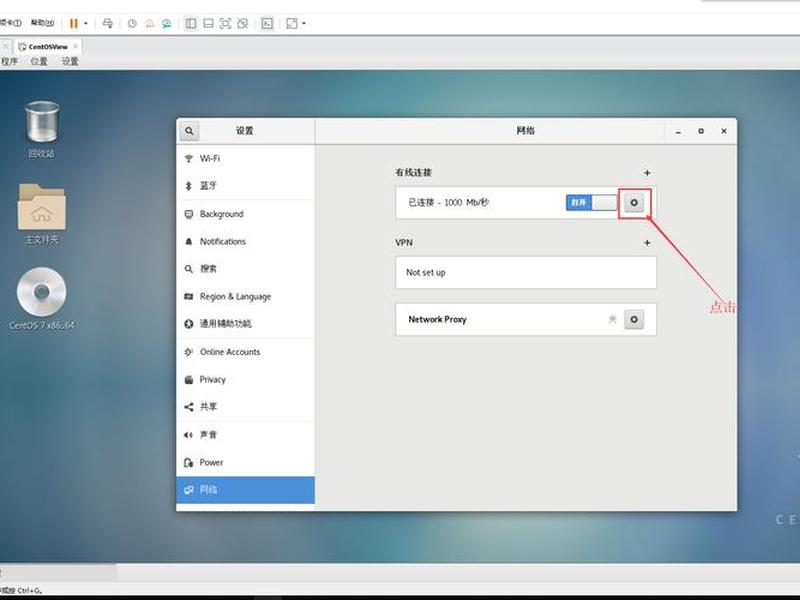Select the 主文件夹 home folder desktop icon
The image size is (800, 600).
[x=42, y=214]
